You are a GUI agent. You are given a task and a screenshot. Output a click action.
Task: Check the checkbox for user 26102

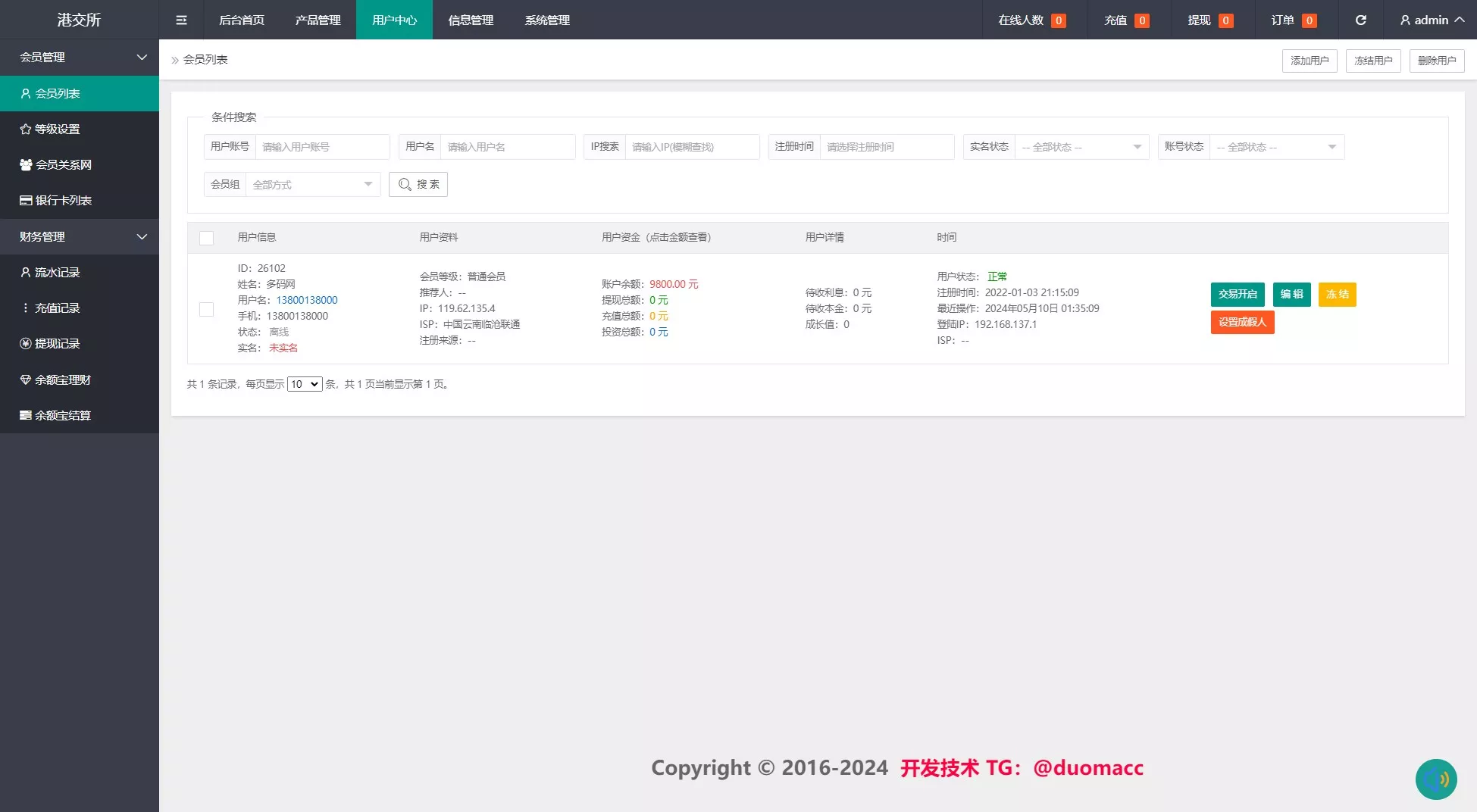206,309
